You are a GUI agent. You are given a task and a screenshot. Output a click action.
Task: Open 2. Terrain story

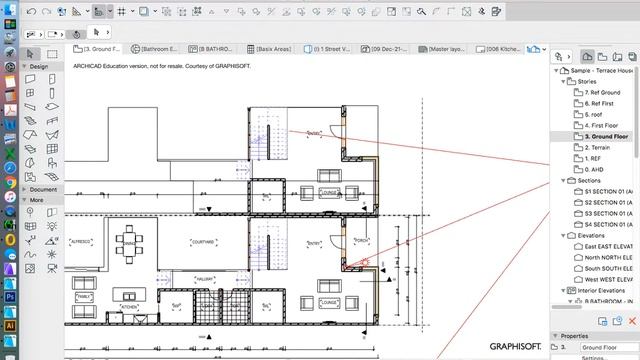pos(592,147)
